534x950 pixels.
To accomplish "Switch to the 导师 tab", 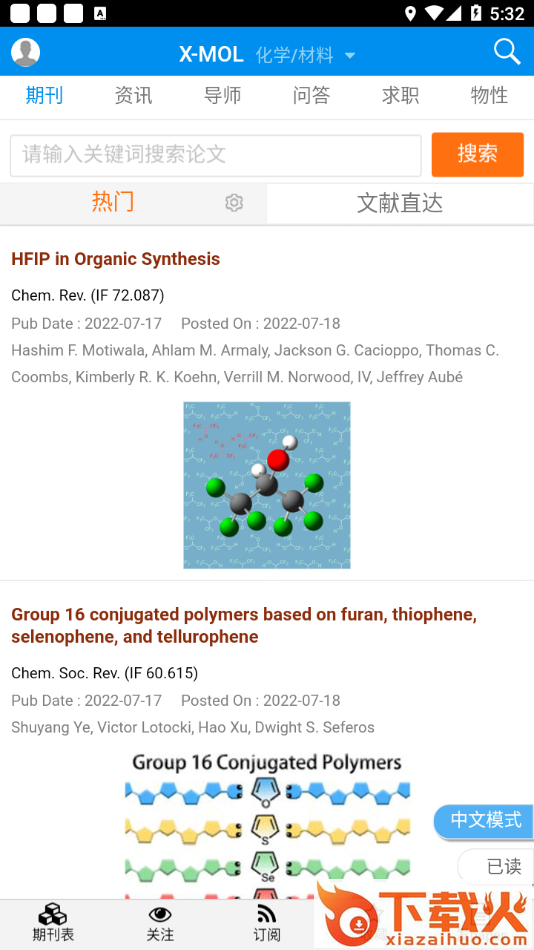I will tap(222, 95).
